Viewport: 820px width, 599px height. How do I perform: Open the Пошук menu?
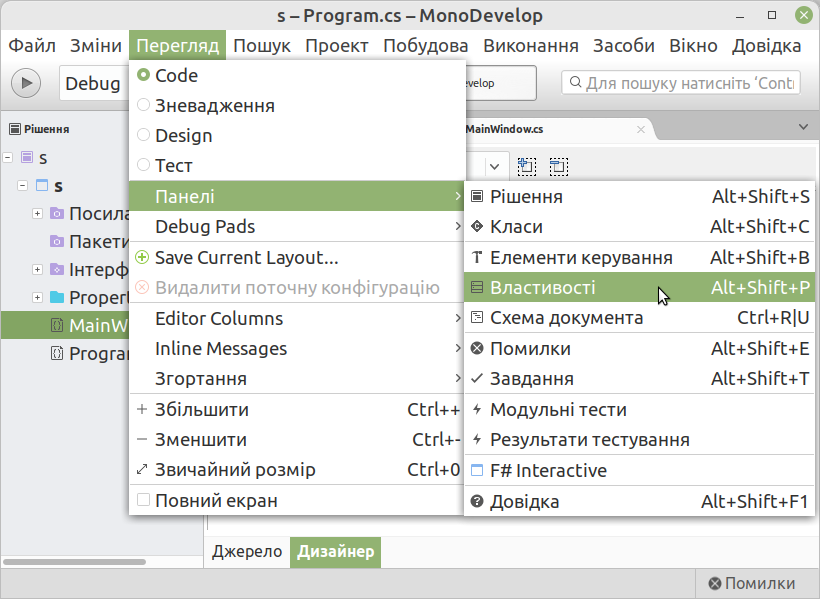[262, 46]
